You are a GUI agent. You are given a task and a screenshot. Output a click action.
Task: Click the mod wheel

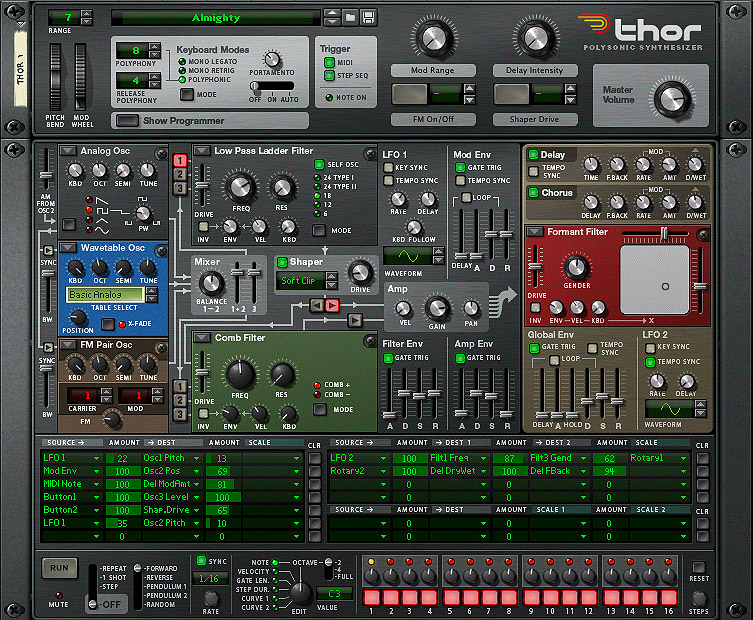coord(80,77)
